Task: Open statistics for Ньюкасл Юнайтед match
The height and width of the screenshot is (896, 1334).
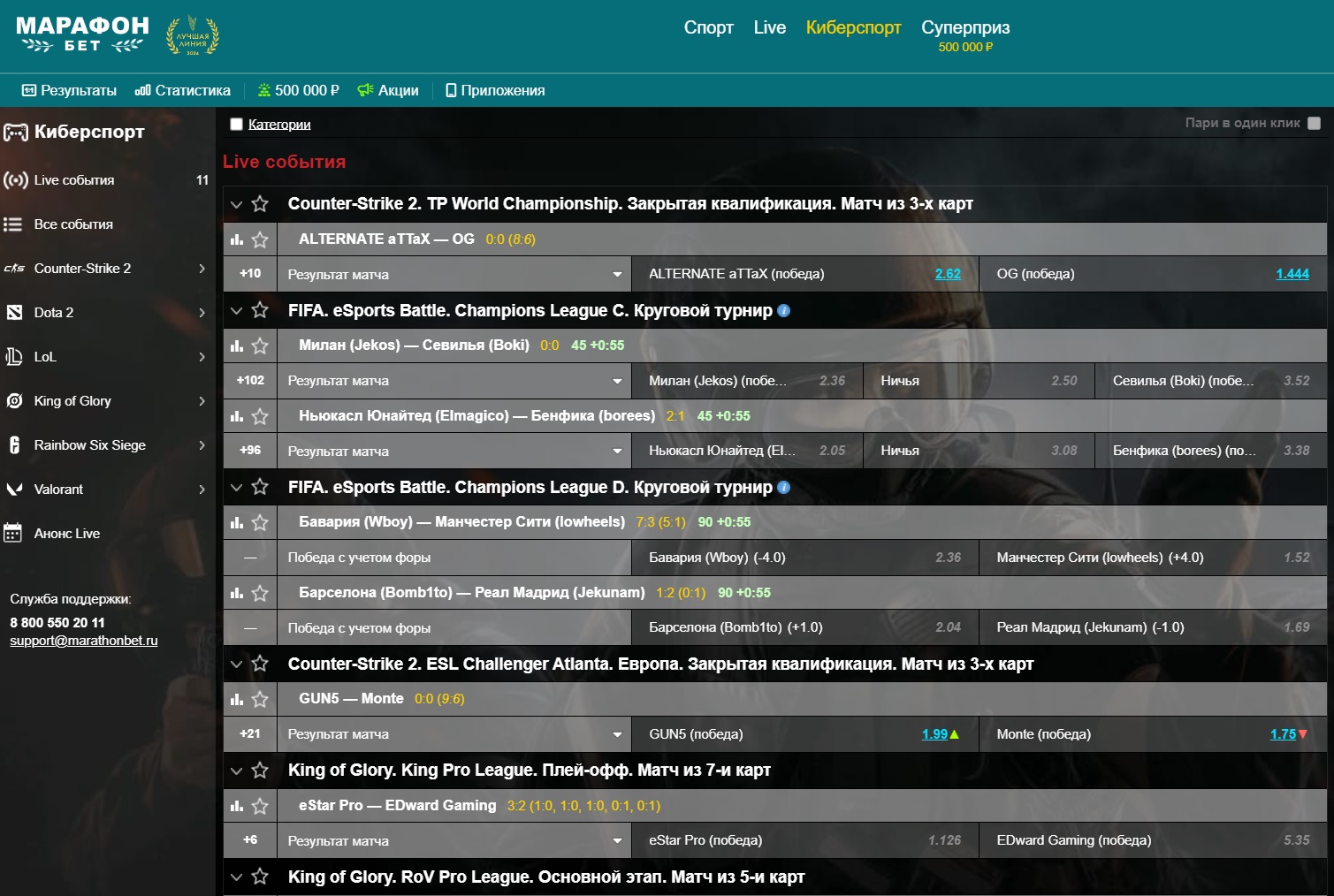Action: [x=237, y=416]
